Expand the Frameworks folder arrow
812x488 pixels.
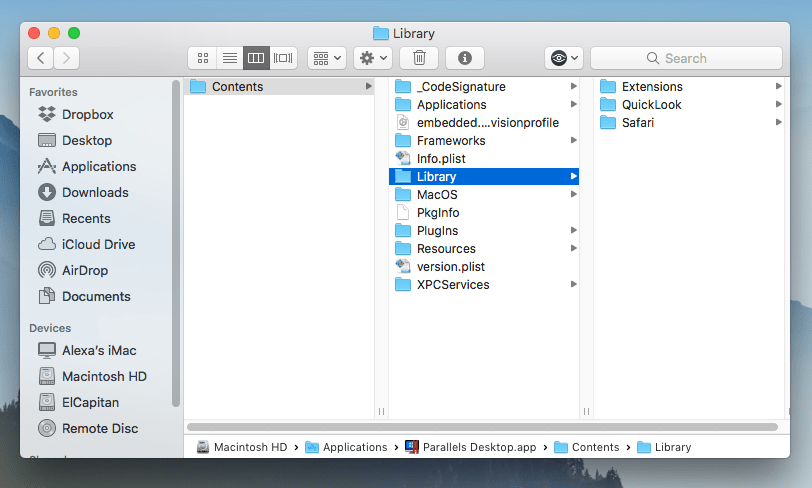pos(573,140)
